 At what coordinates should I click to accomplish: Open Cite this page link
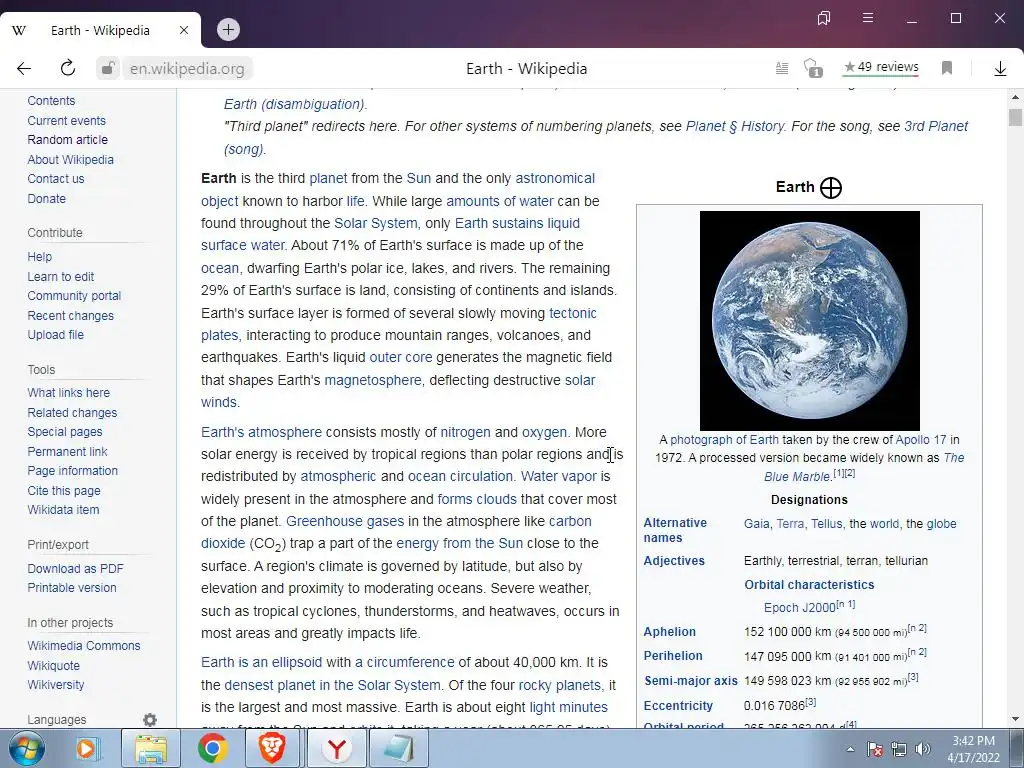[64, 490]
